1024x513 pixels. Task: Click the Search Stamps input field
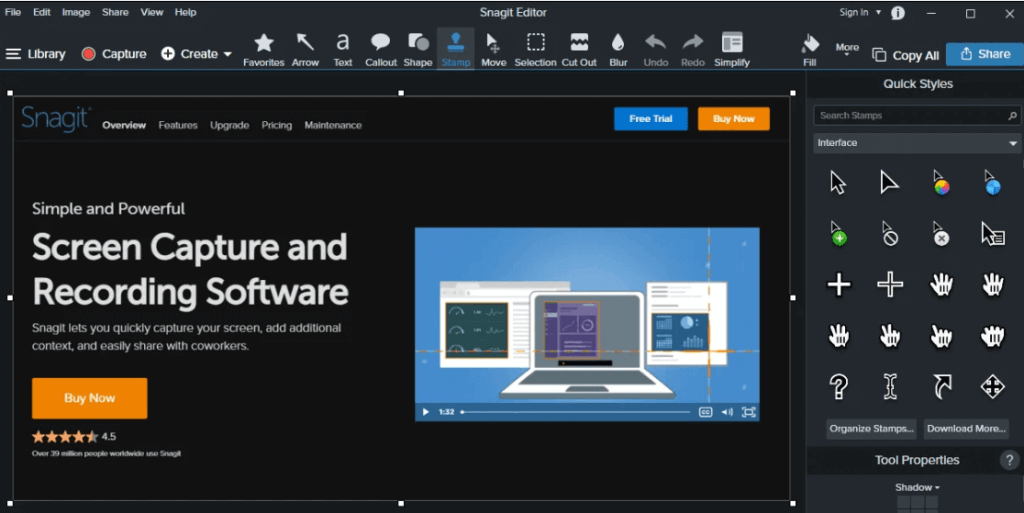[916, 116]
